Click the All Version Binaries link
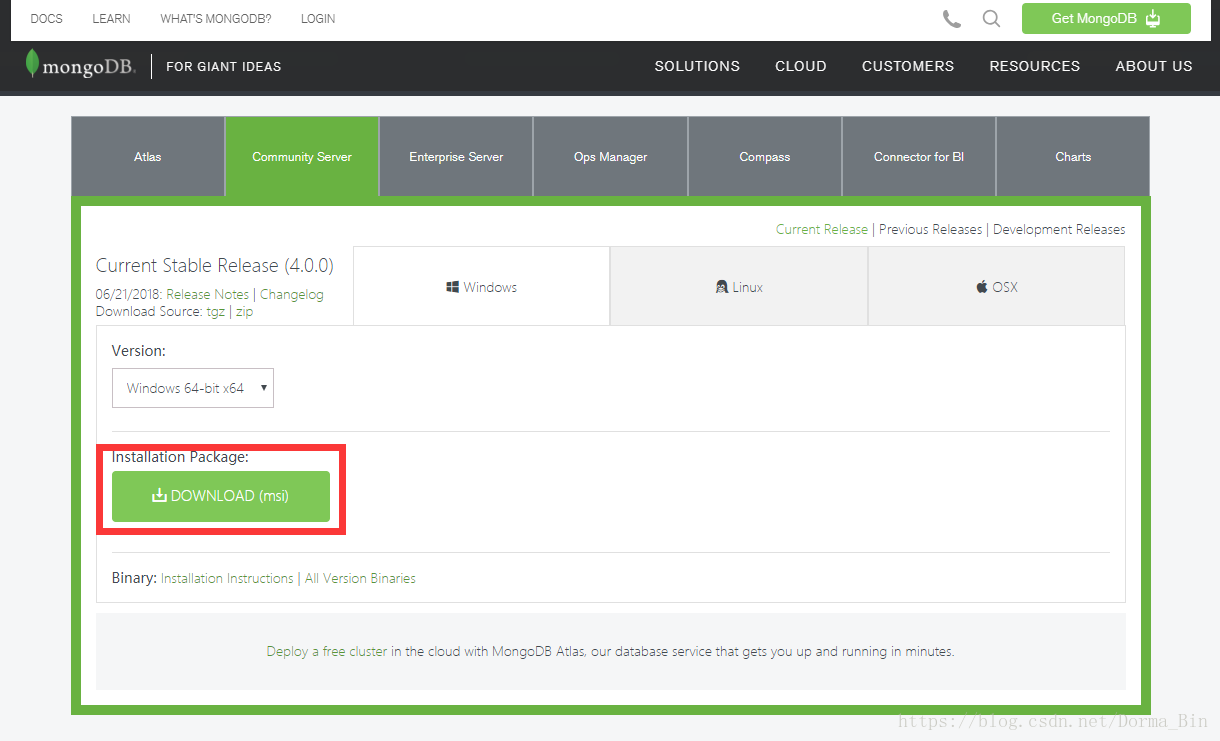The height and width of the screenshot is (741, 1220). (x=360, y=578)
